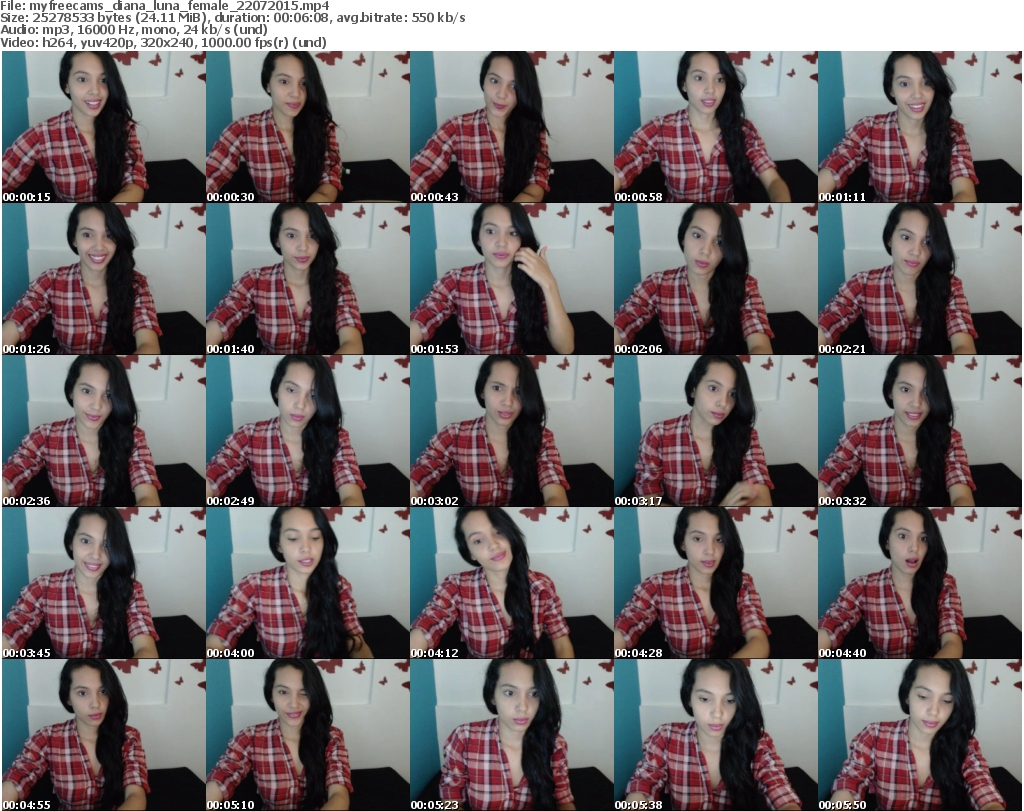The height and width of the screenshot is (811, 1024).
Task: Select the thumbnail stamped 00:00:30
Action: [x=308, y=127]
